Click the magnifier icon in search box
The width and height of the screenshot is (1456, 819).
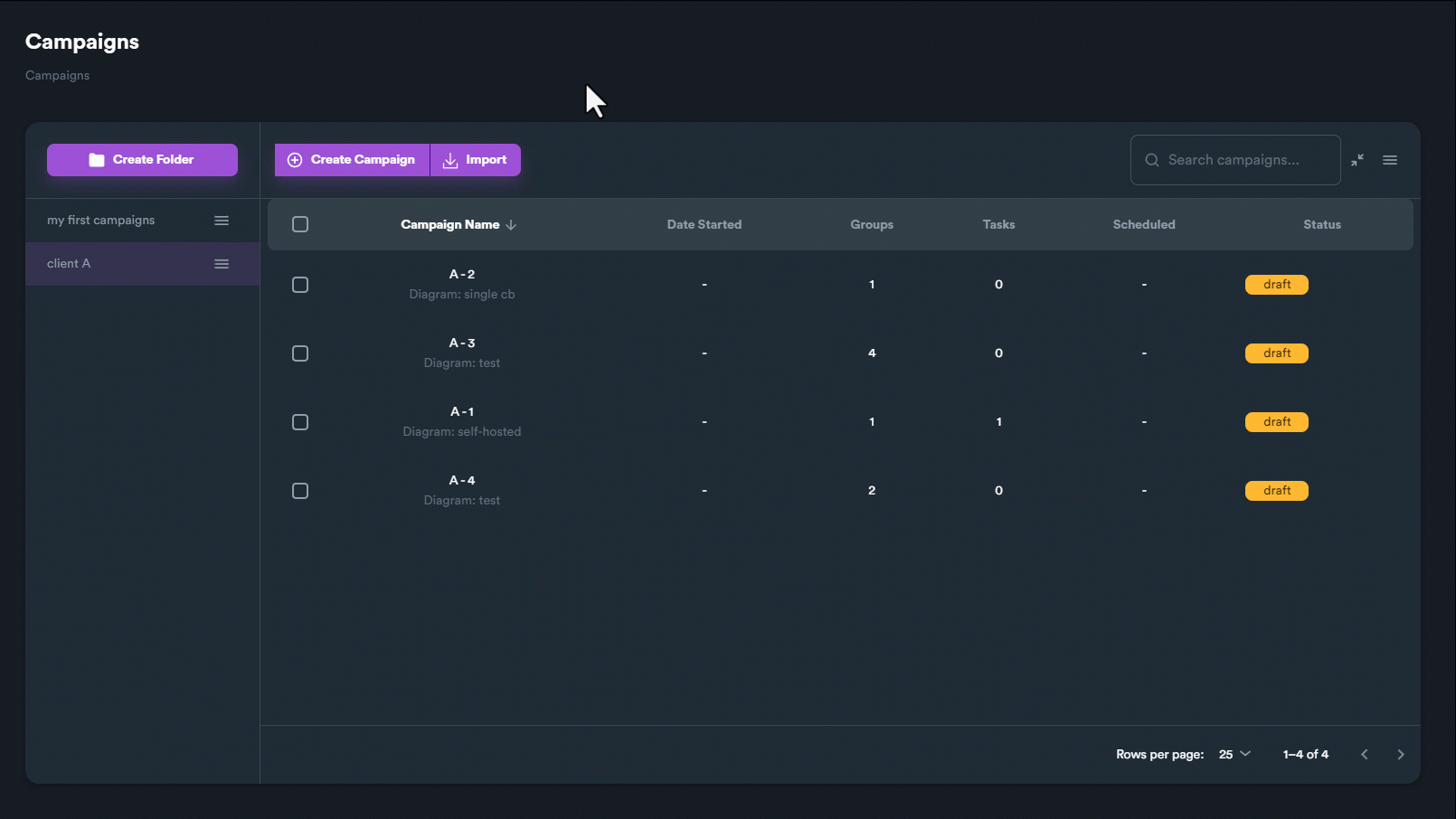pyautogui.click(x=1152, y=160)
